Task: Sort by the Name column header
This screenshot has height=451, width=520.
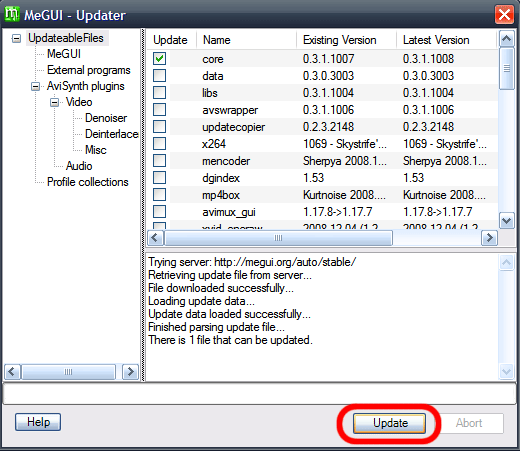Action: pyautogui.click(x=246, y=40)
